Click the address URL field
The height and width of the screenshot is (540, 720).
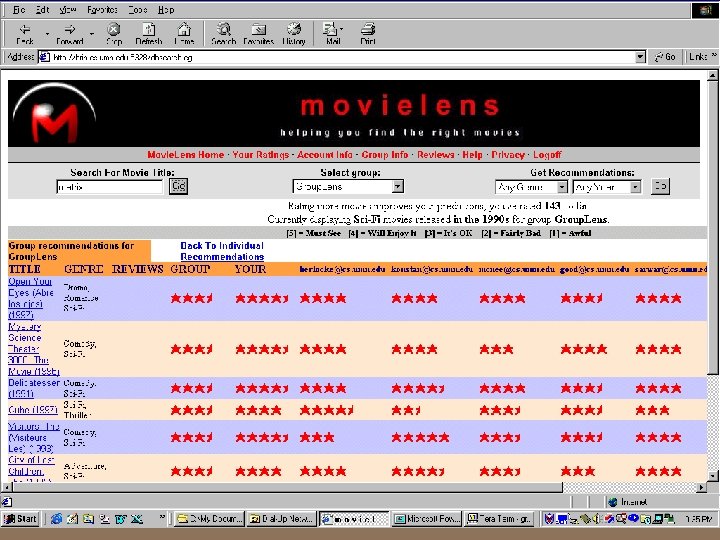pos(338,57)
